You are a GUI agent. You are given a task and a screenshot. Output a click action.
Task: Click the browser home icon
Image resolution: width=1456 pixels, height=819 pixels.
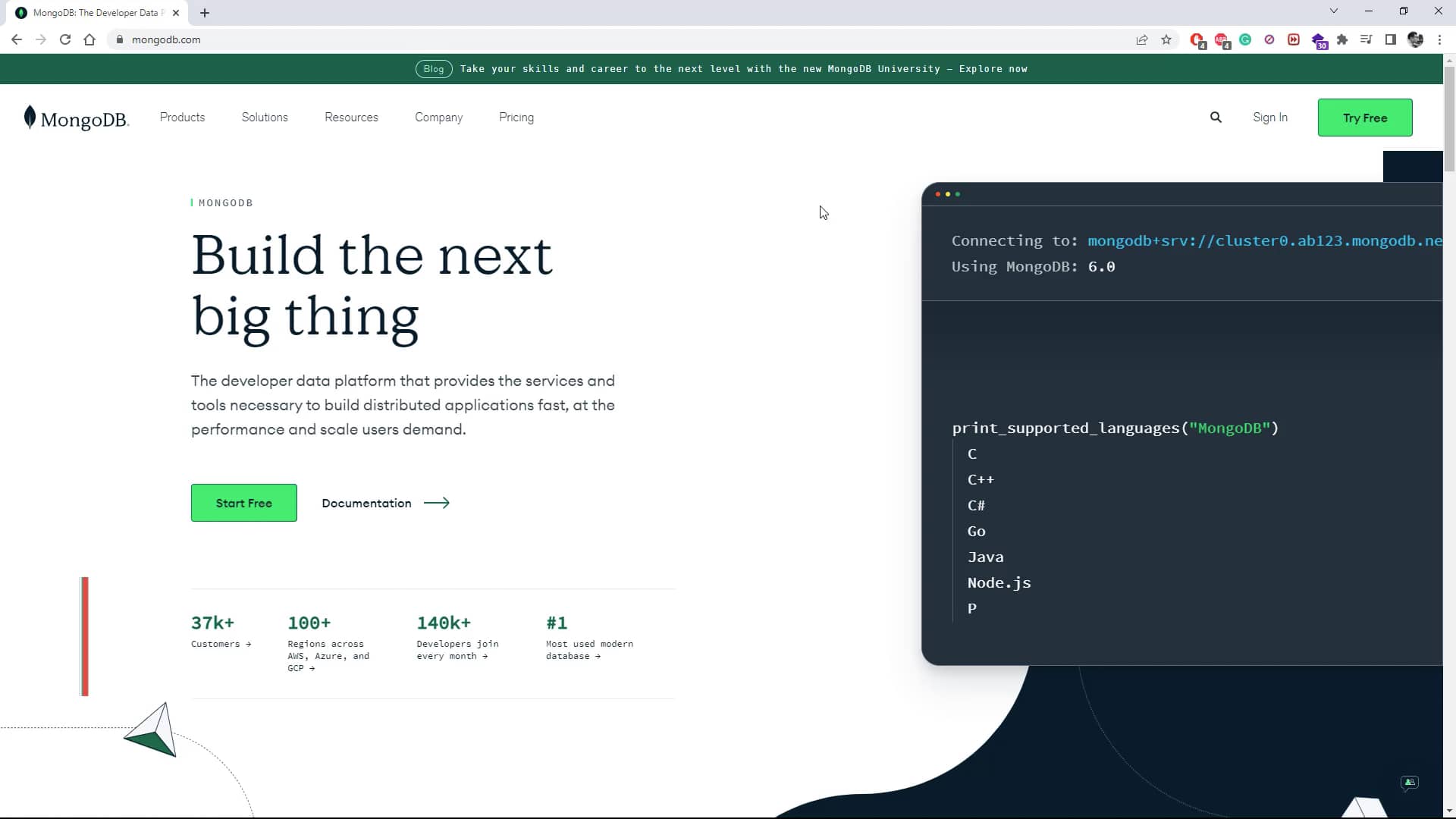click(89, 39)
